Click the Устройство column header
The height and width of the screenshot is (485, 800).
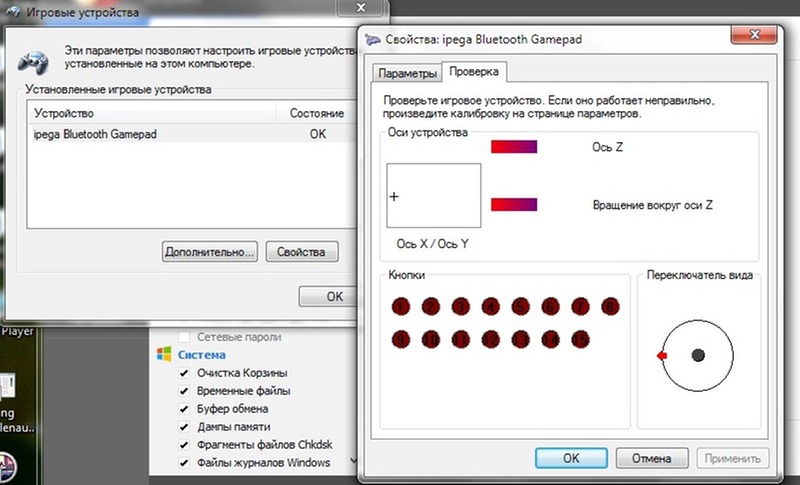(x=64, y=114)
